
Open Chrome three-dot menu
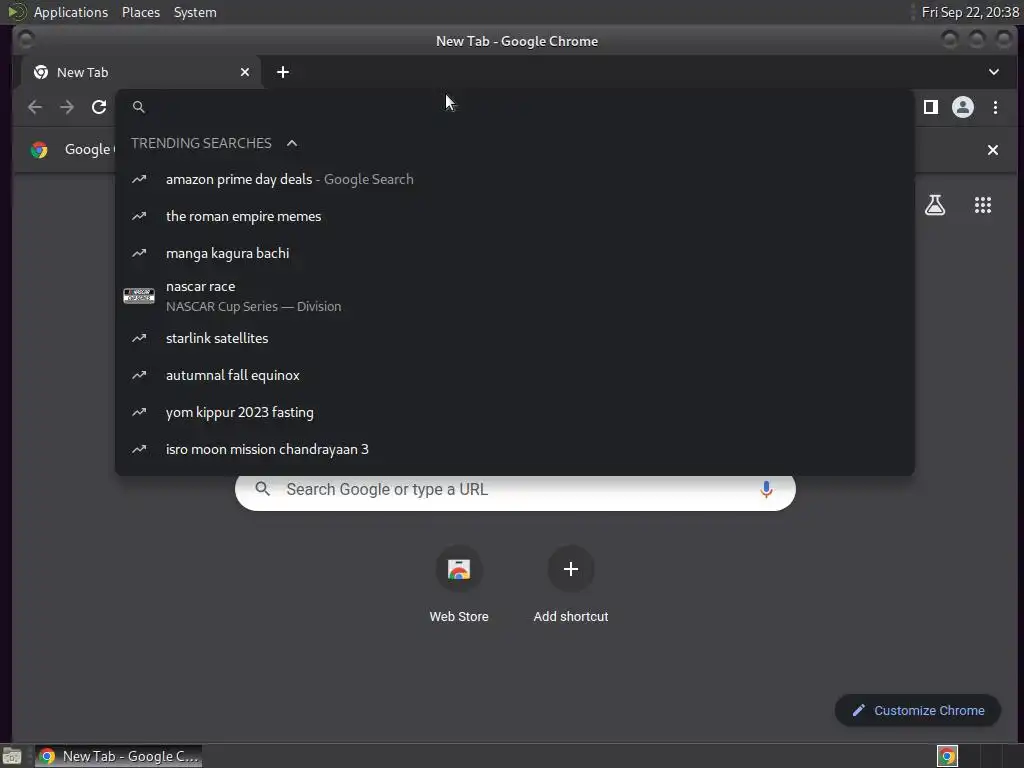pos(995,107)
